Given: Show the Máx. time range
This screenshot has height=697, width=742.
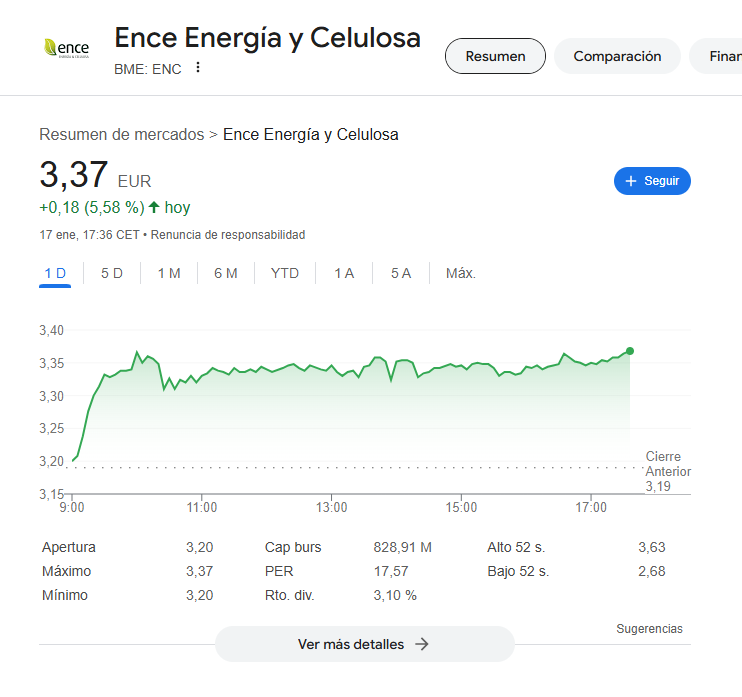Looking at the screenshot, I should pyautogui.click(x=461, y=274).
